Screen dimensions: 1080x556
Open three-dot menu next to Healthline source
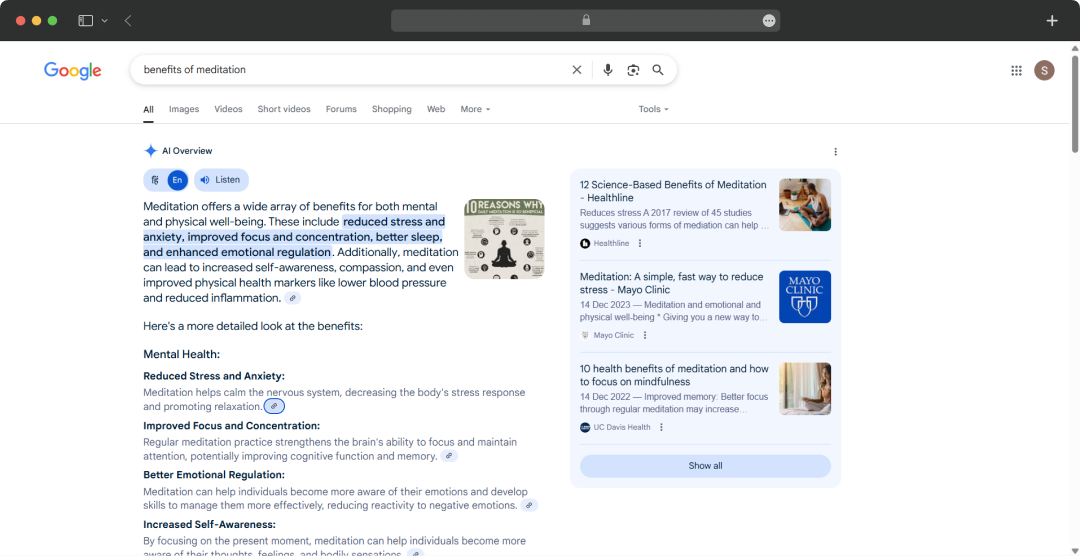click(640, 243)
